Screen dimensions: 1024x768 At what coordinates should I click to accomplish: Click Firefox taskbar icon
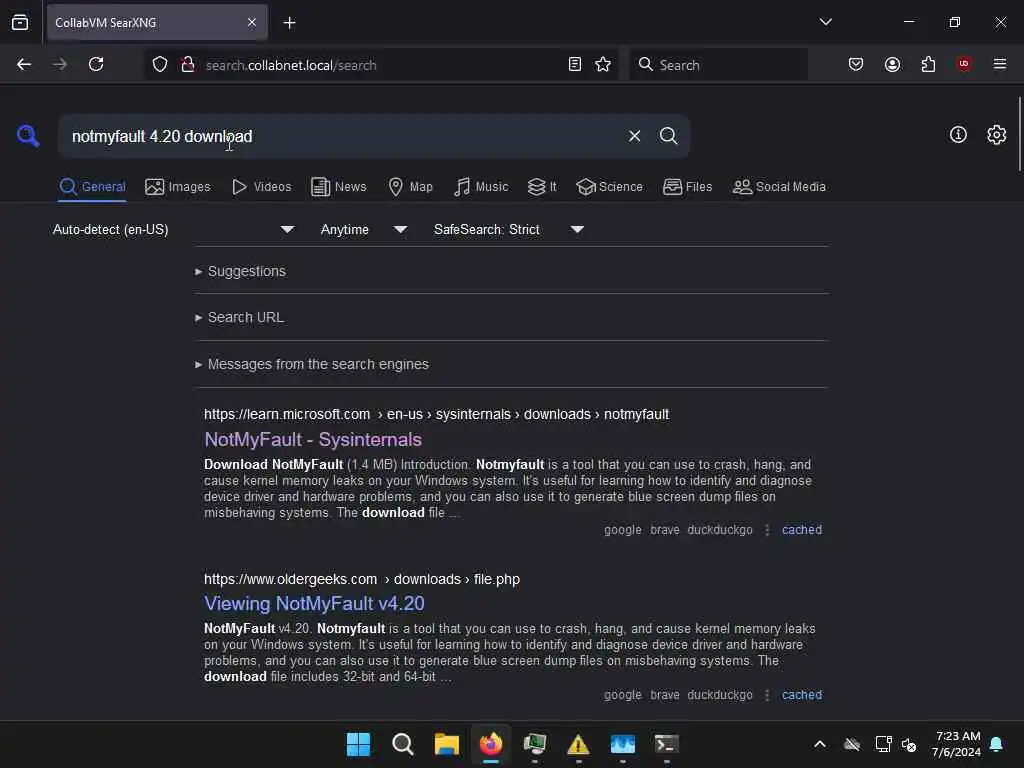pos(490,744)
